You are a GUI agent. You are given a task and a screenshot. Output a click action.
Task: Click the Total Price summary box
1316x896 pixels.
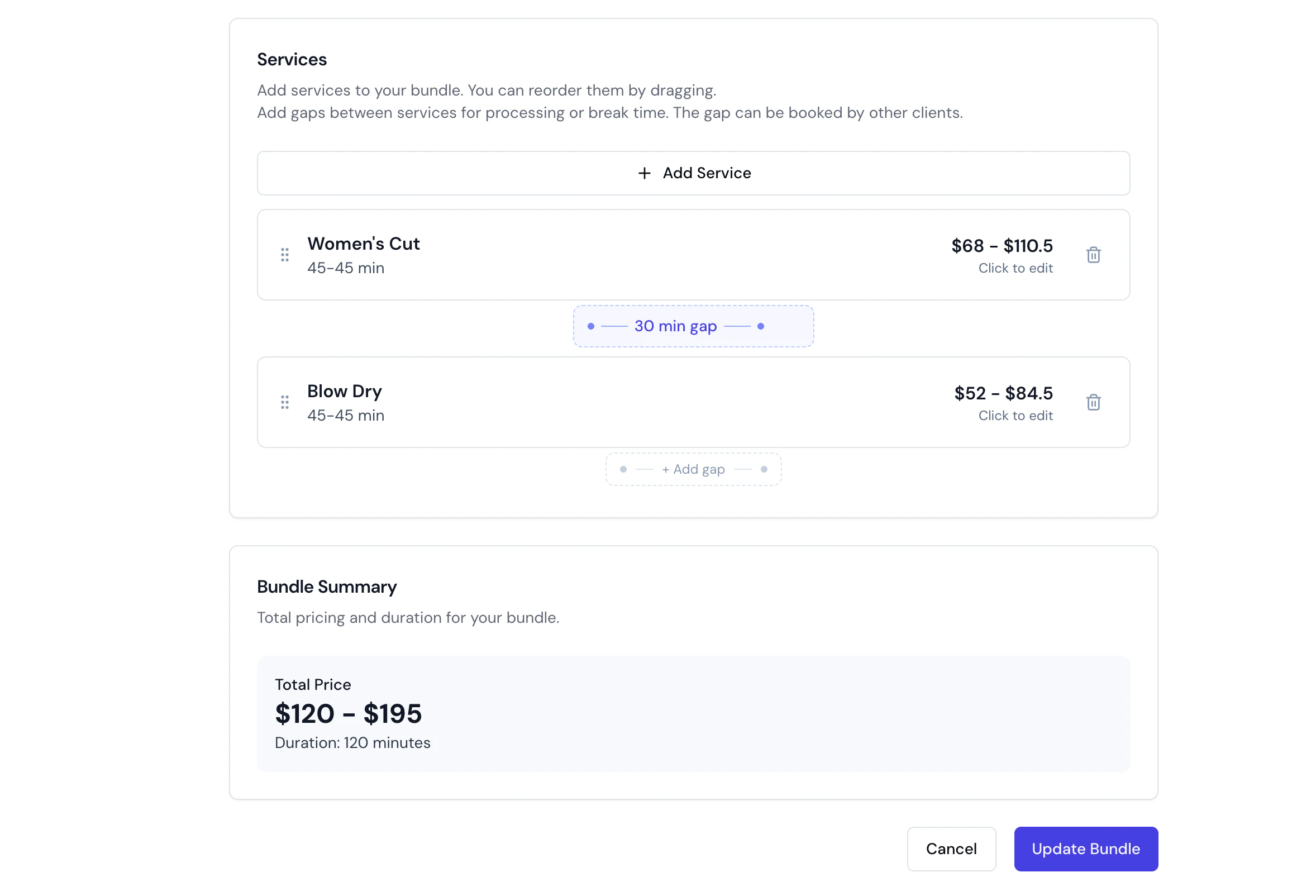(693, 715)
